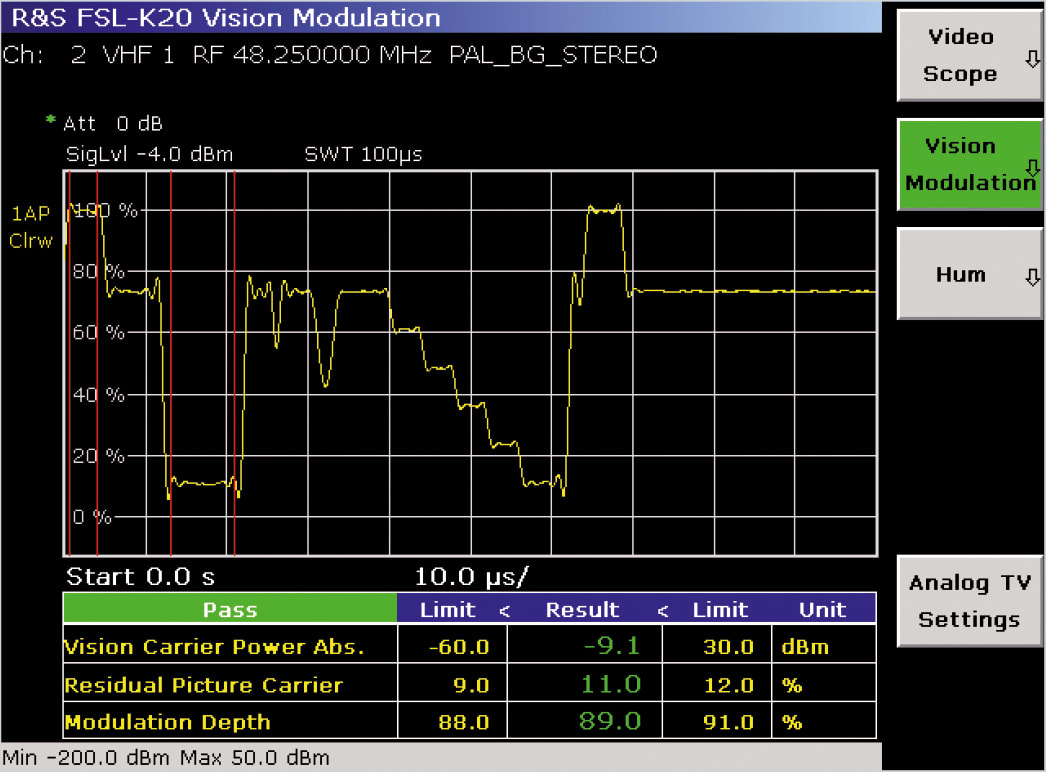The height and width of the screenshot is (772, 1046).
Task: Click the 10.0 µs/ time scale label
Action: (x=471, y=577)
